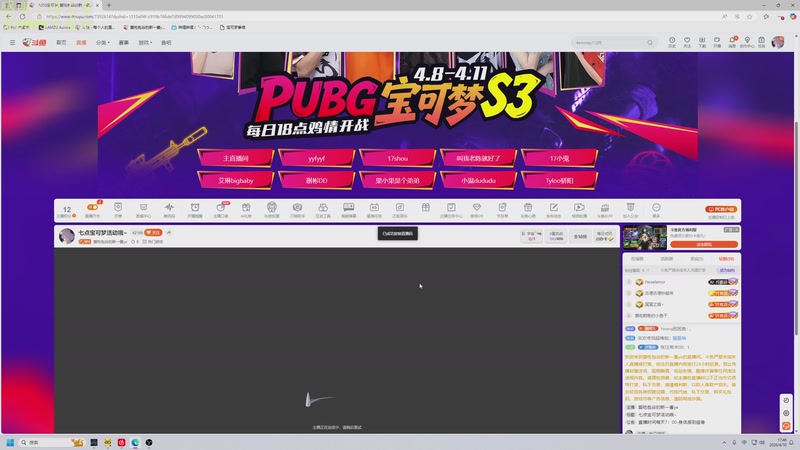Click the browser address bar
The height and width of the screenshot is (450, 800).
pyautogui.click(x=378, y=16)
